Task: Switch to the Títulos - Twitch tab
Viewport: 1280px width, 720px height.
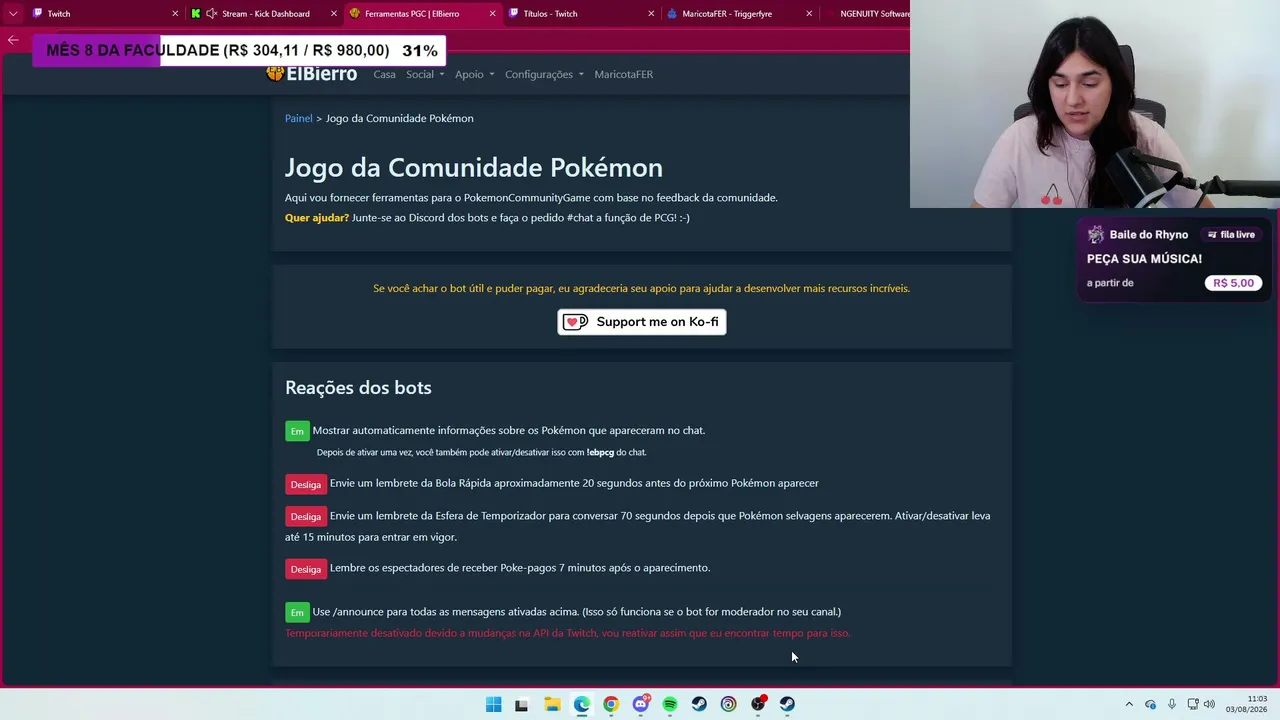Action: coord(581,14)
